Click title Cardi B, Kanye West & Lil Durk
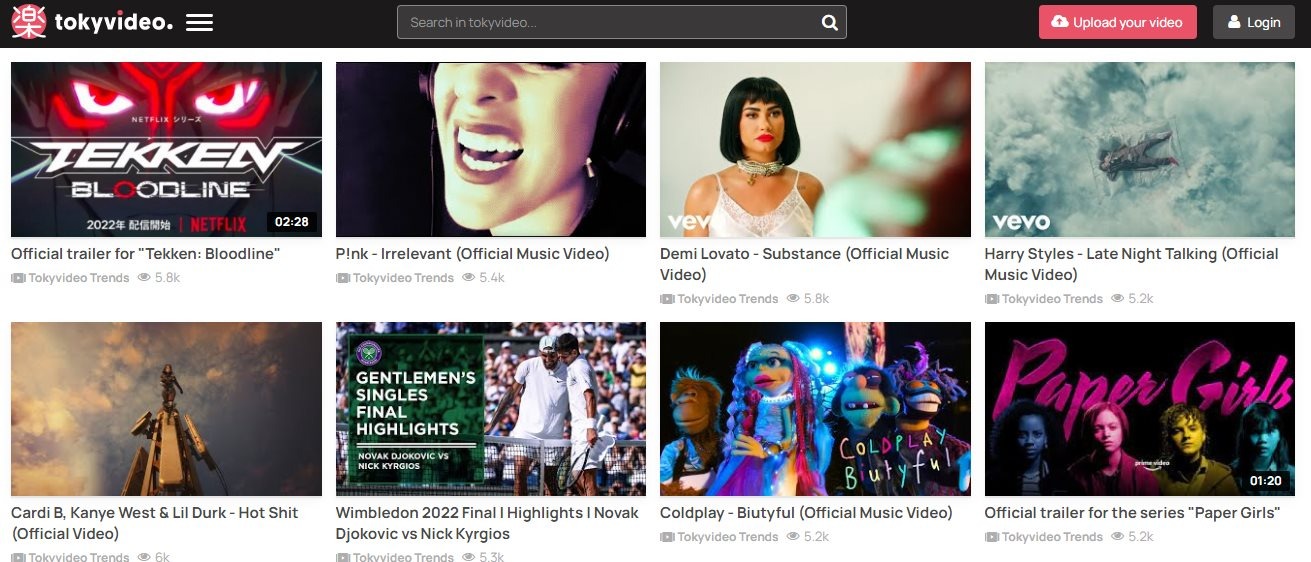Viewport: 1311px width, 562px height. [x=155, y=523]
